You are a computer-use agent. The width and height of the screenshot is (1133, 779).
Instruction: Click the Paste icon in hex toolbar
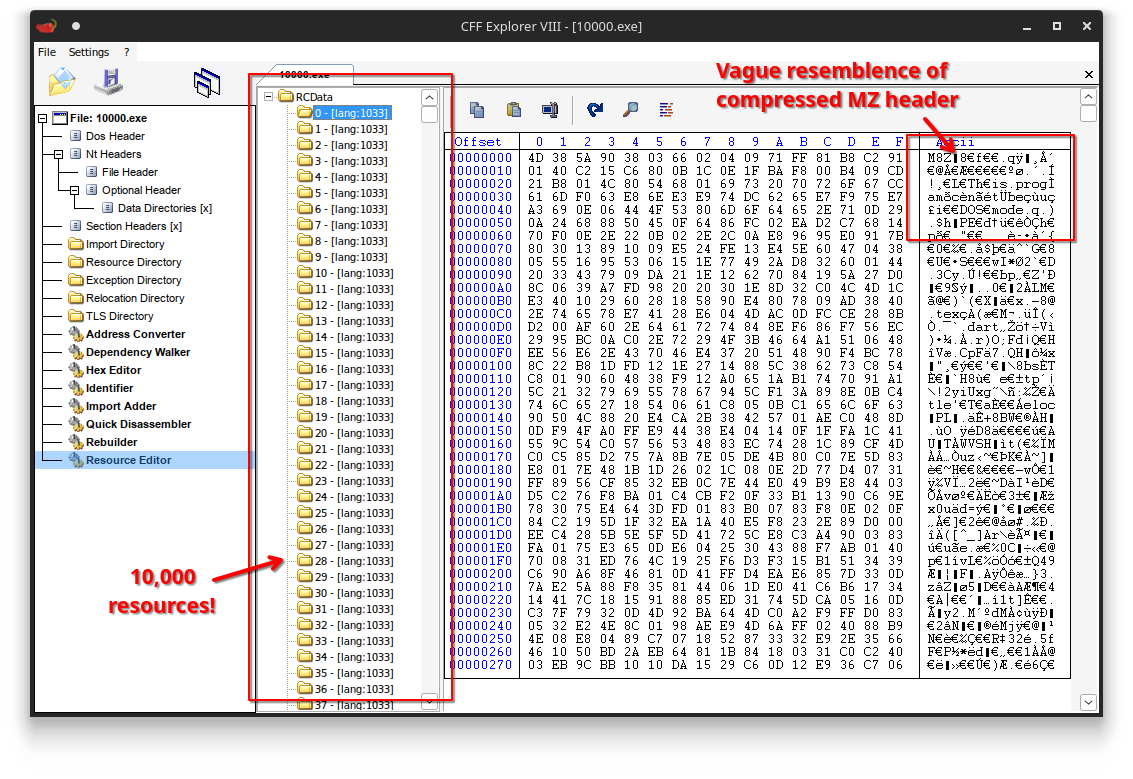(514, 110)
